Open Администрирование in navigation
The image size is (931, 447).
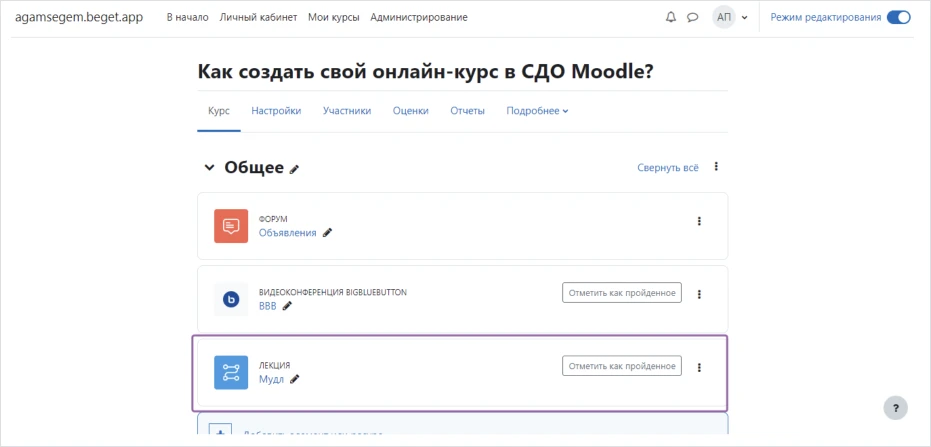419,17
